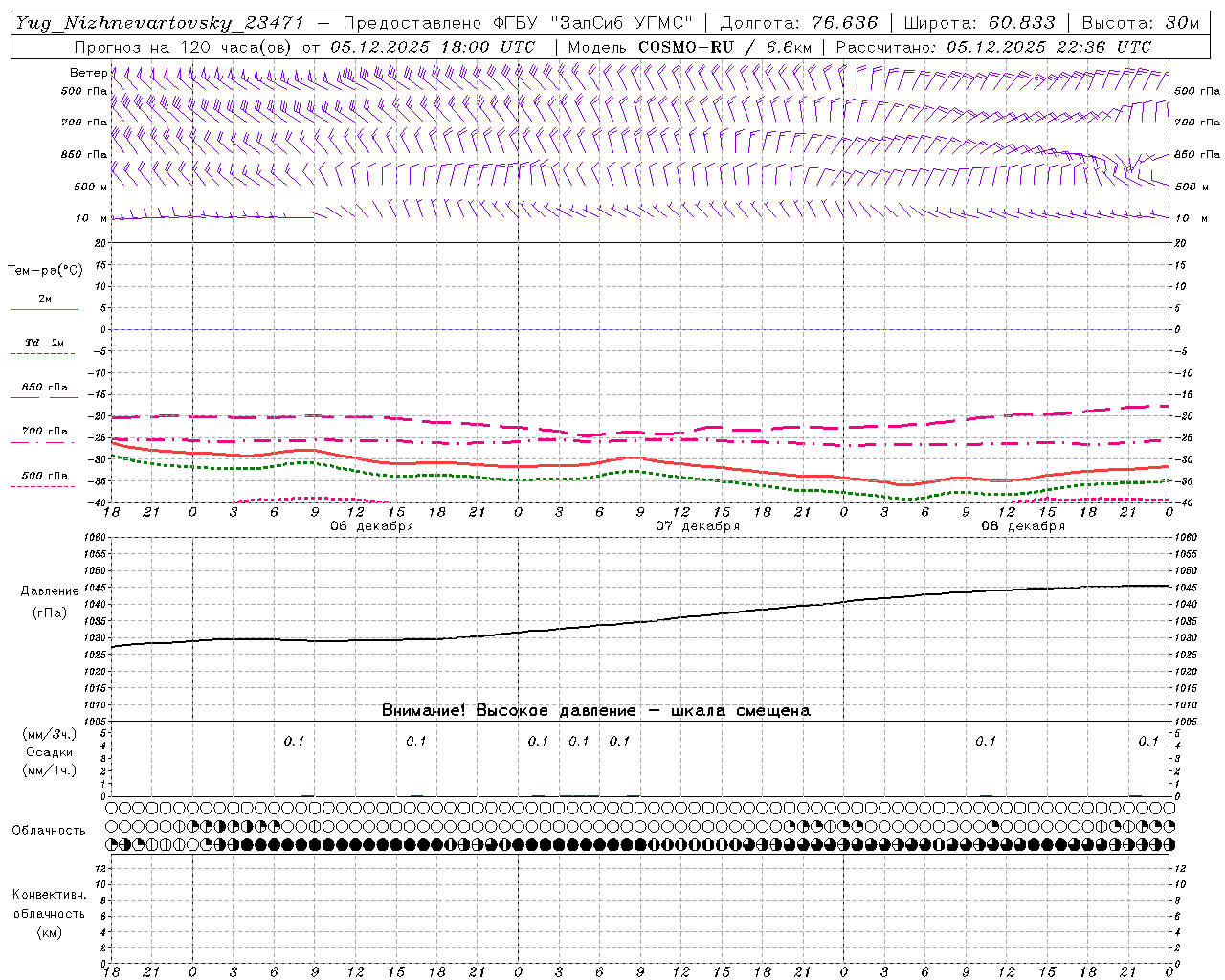This screenshot has height=980, width=1225.
Task: Click the (мм/3ч.) precipitation unit label
Action: (49, 735)
